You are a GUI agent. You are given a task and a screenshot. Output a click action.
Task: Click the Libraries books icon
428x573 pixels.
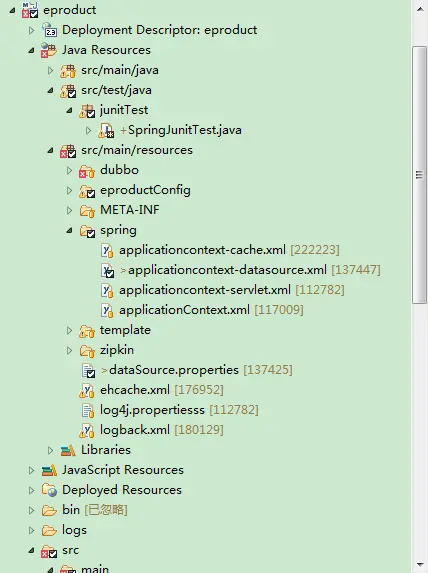pyautogui.click(x=68, y=450)
